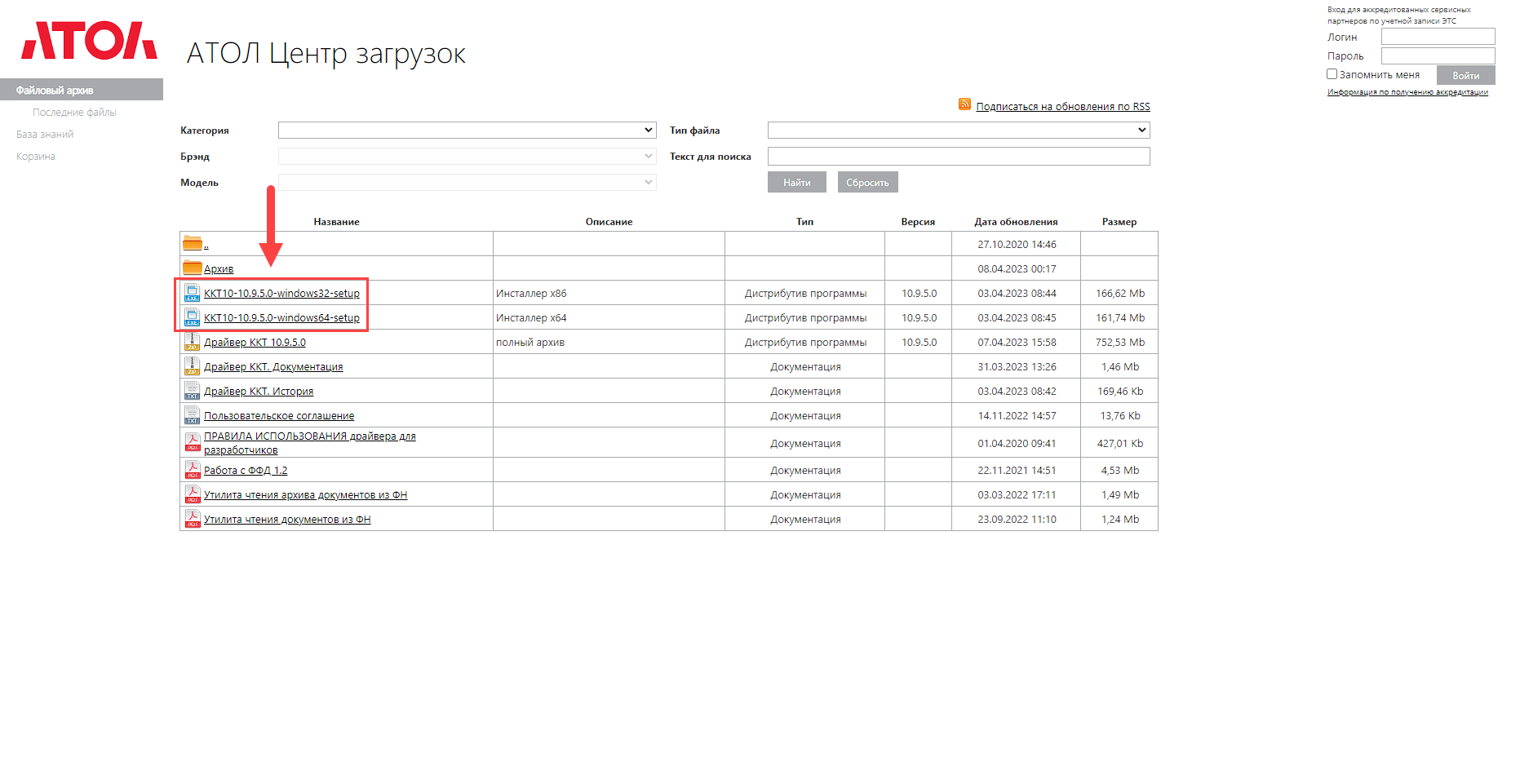Enable the Запомнить меня checkbox

(1332, 74)
